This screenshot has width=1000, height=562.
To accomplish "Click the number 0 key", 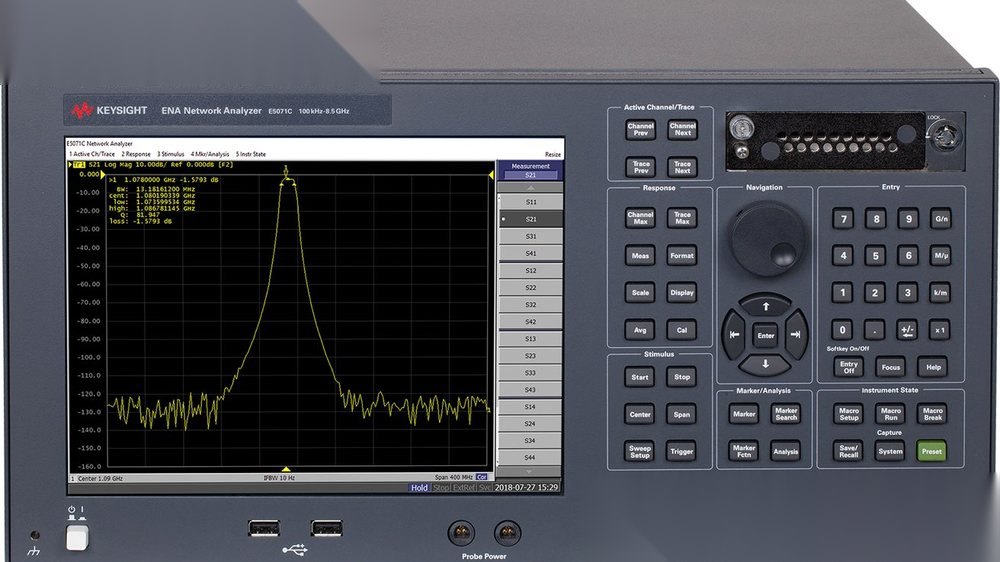I will [842, 330].
